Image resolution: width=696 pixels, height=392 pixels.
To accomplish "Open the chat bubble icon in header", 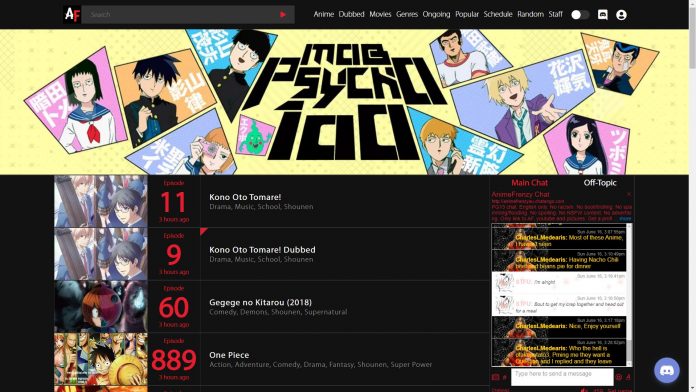I will point(602,15).
